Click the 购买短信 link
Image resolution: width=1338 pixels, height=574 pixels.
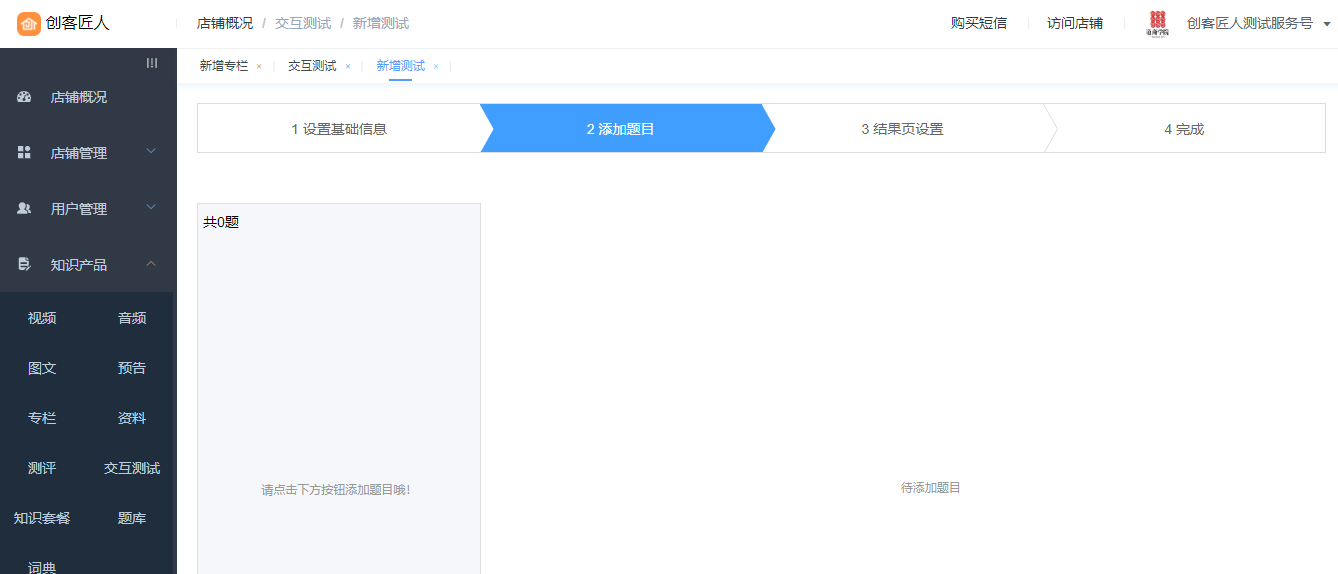[978, 23]
